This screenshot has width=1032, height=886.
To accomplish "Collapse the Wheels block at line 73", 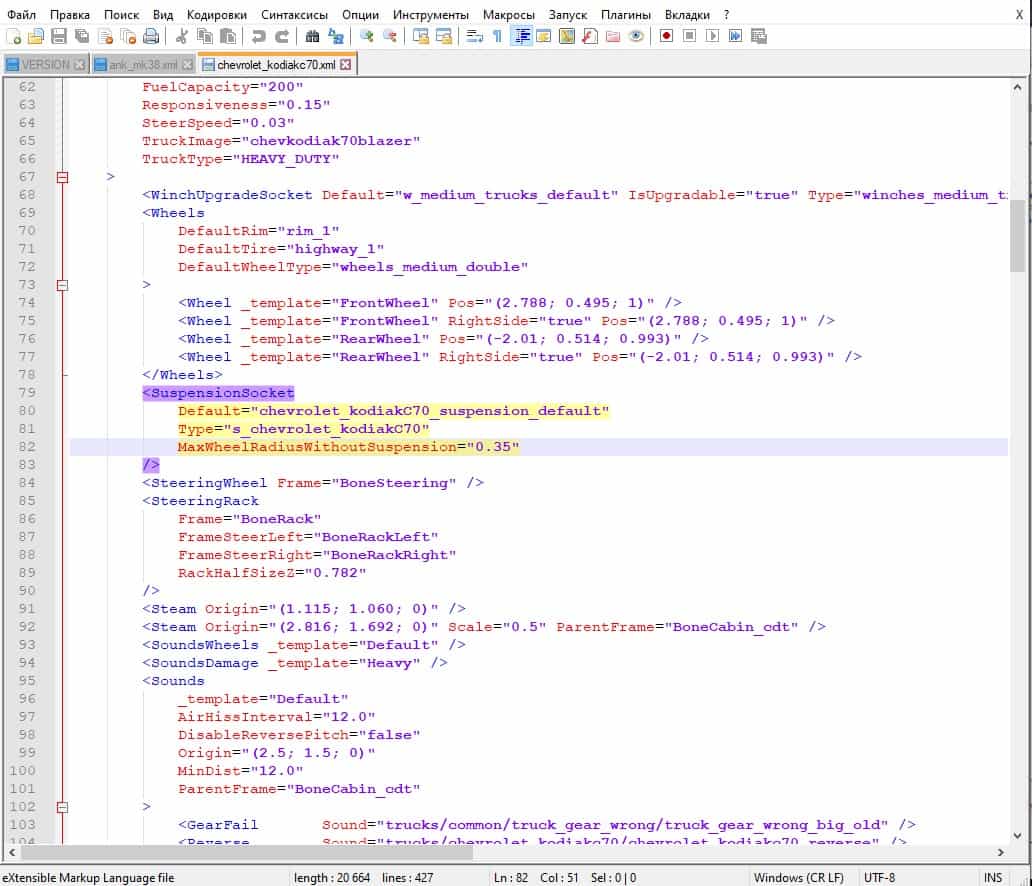I will (x=62, y=285).
